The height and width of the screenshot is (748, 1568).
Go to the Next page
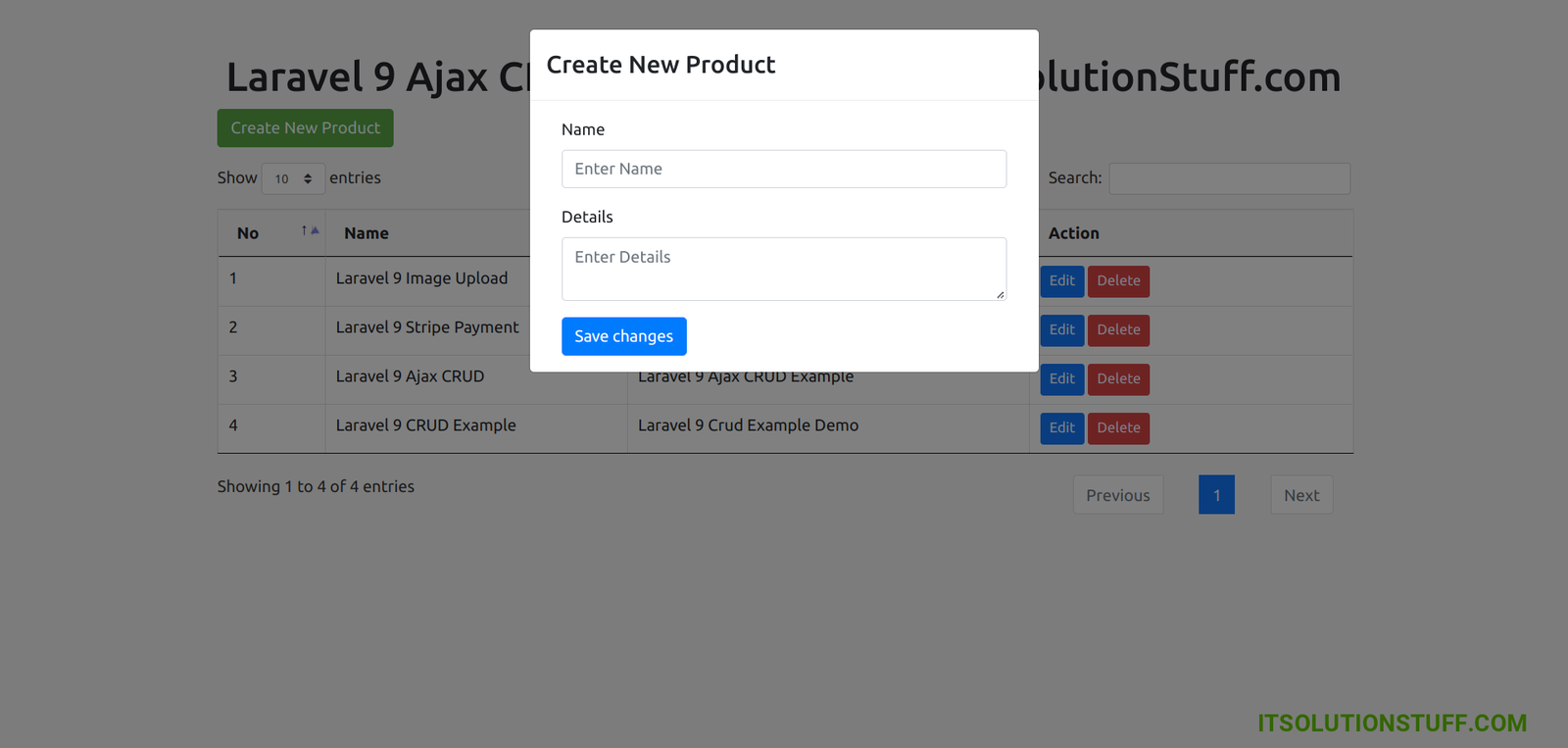[x=1301, y=495]
